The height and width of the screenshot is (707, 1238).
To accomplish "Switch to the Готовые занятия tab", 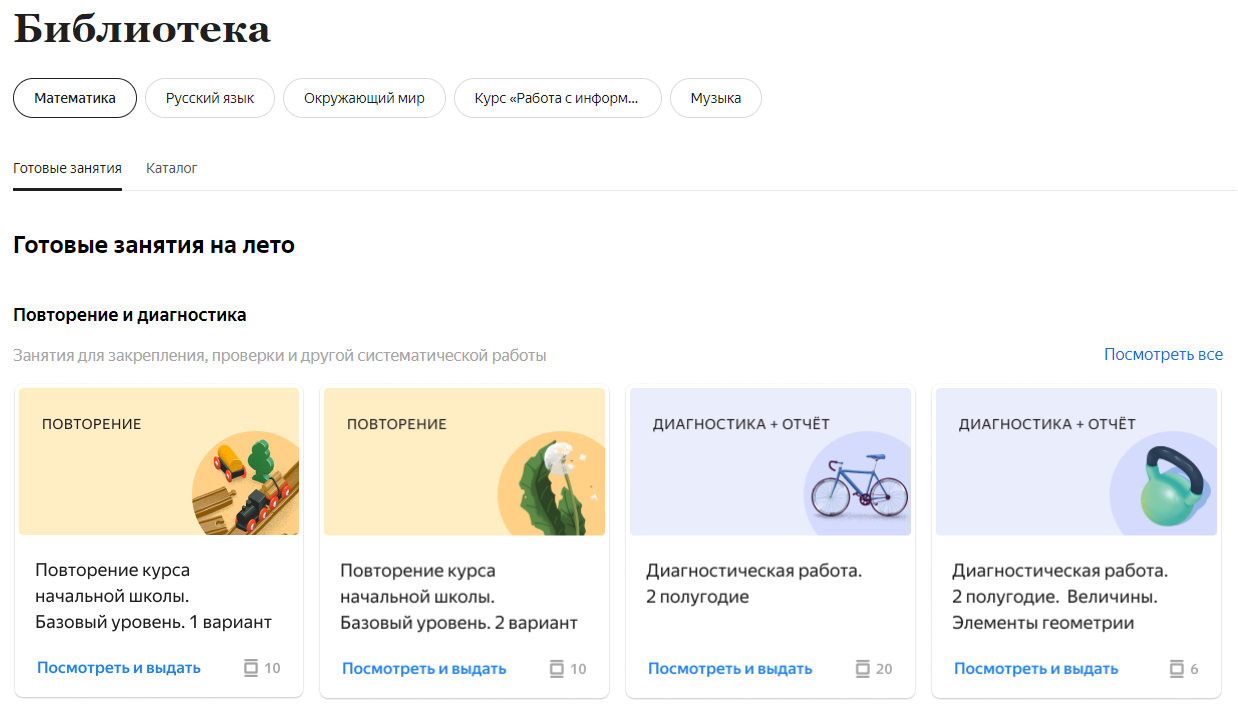I will click(x=67, y=168).
